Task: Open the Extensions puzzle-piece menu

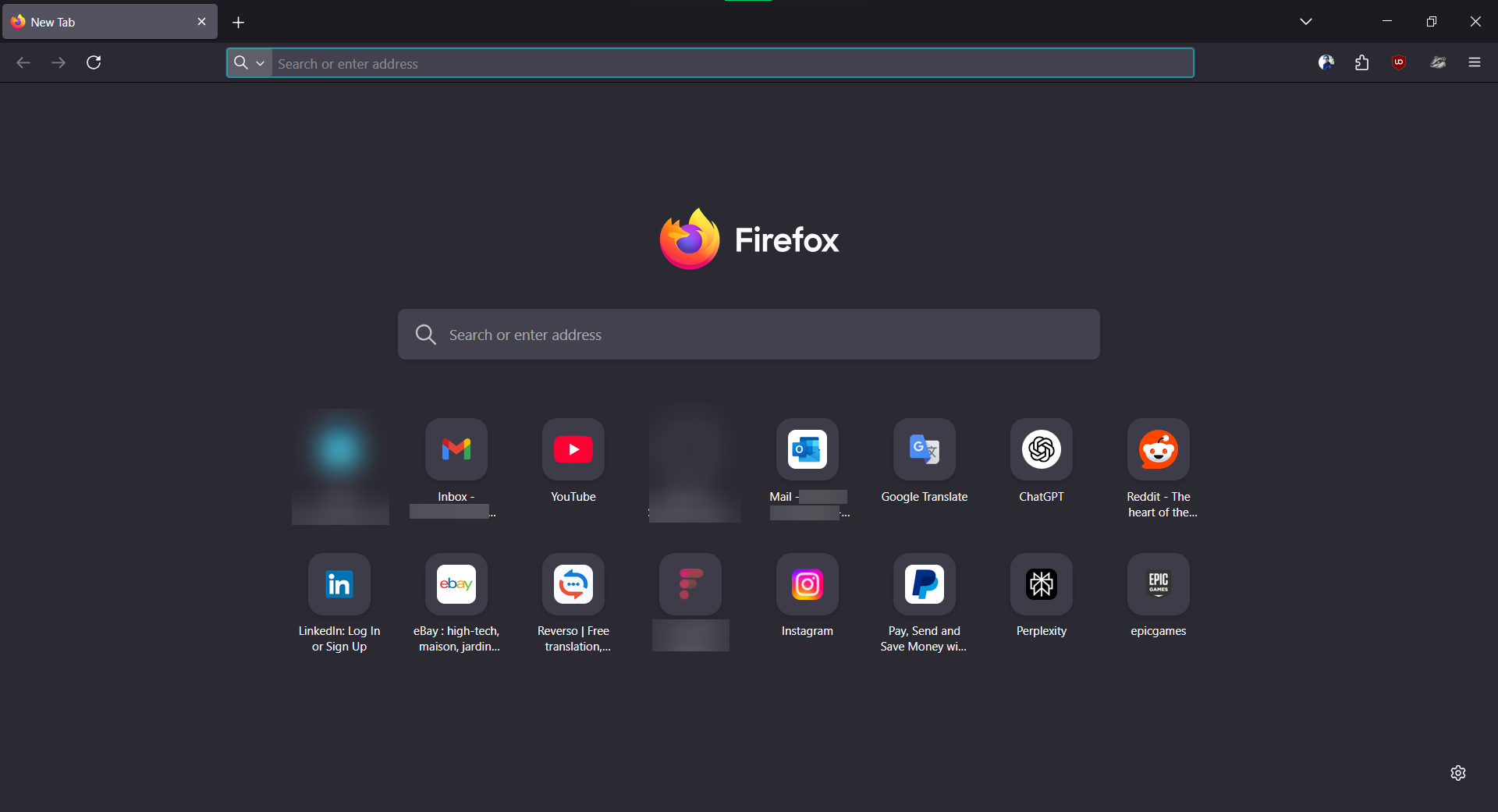Action: tap(1362, 62)
